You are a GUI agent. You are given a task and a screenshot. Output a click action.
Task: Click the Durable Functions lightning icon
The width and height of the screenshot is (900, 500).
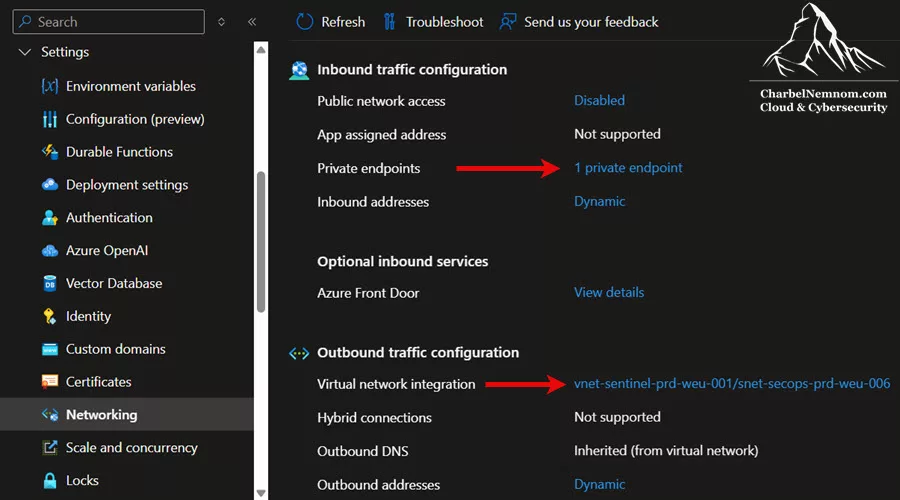[x=50, y=152]
